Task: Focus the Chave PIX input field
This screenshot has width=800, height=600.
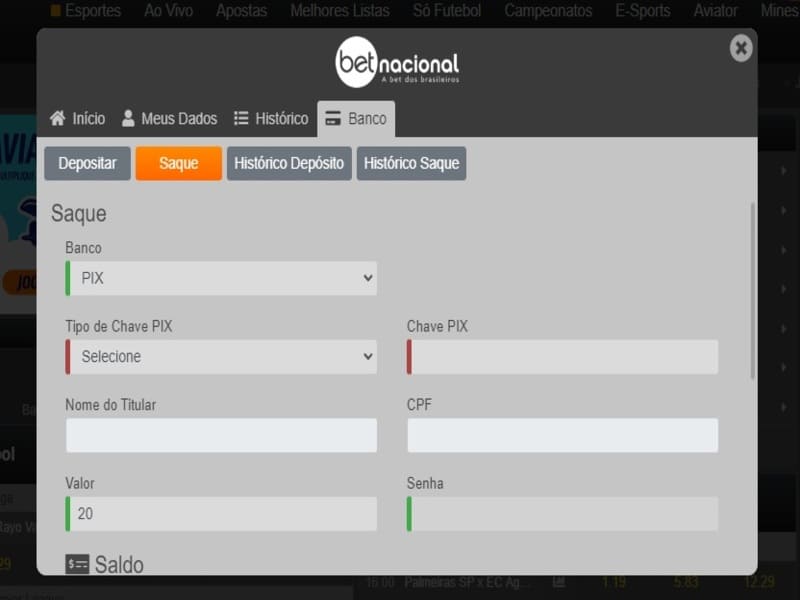Action: click(x=563, y=357)
